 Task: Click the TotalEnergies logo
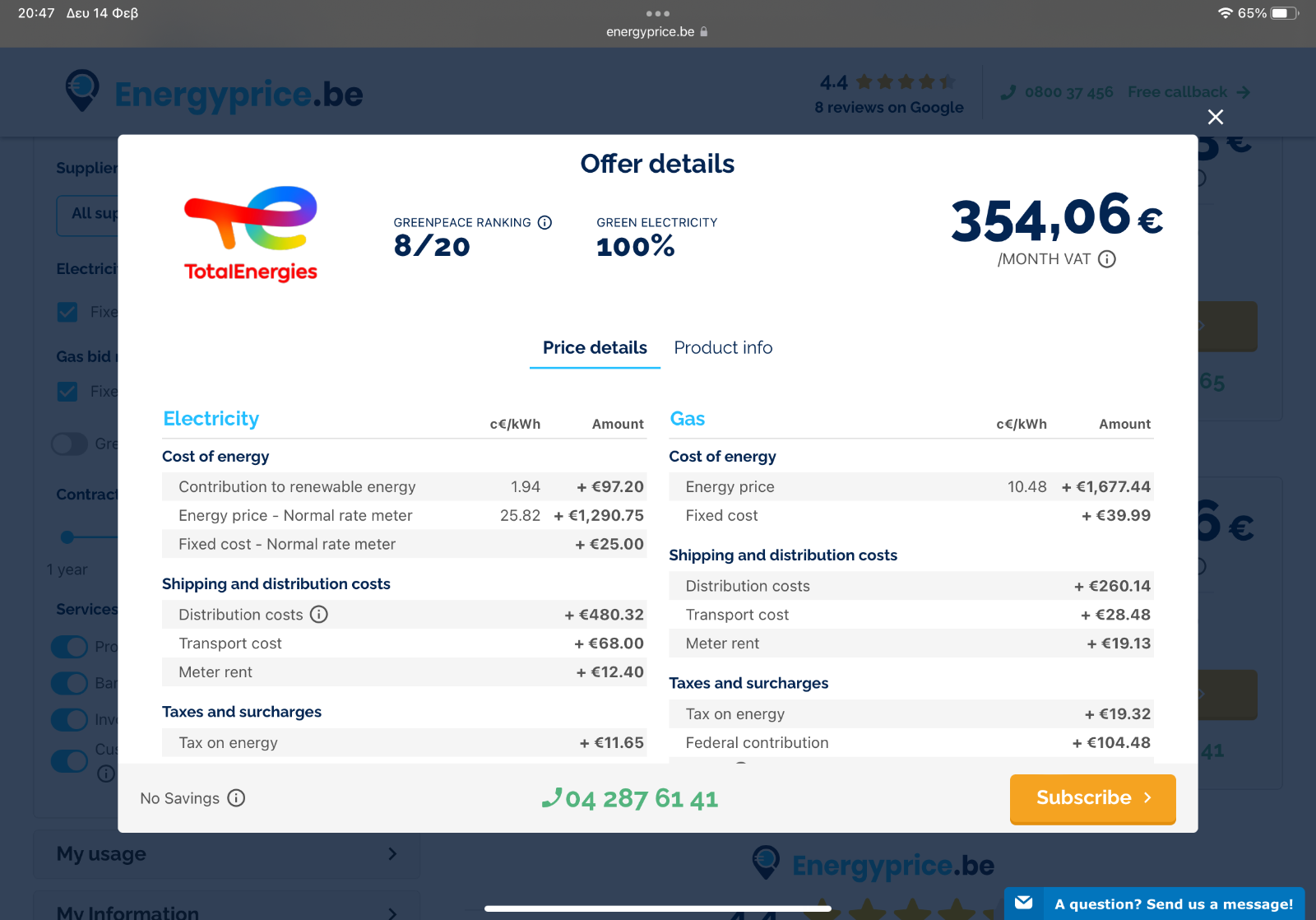[x=251, y=234]
